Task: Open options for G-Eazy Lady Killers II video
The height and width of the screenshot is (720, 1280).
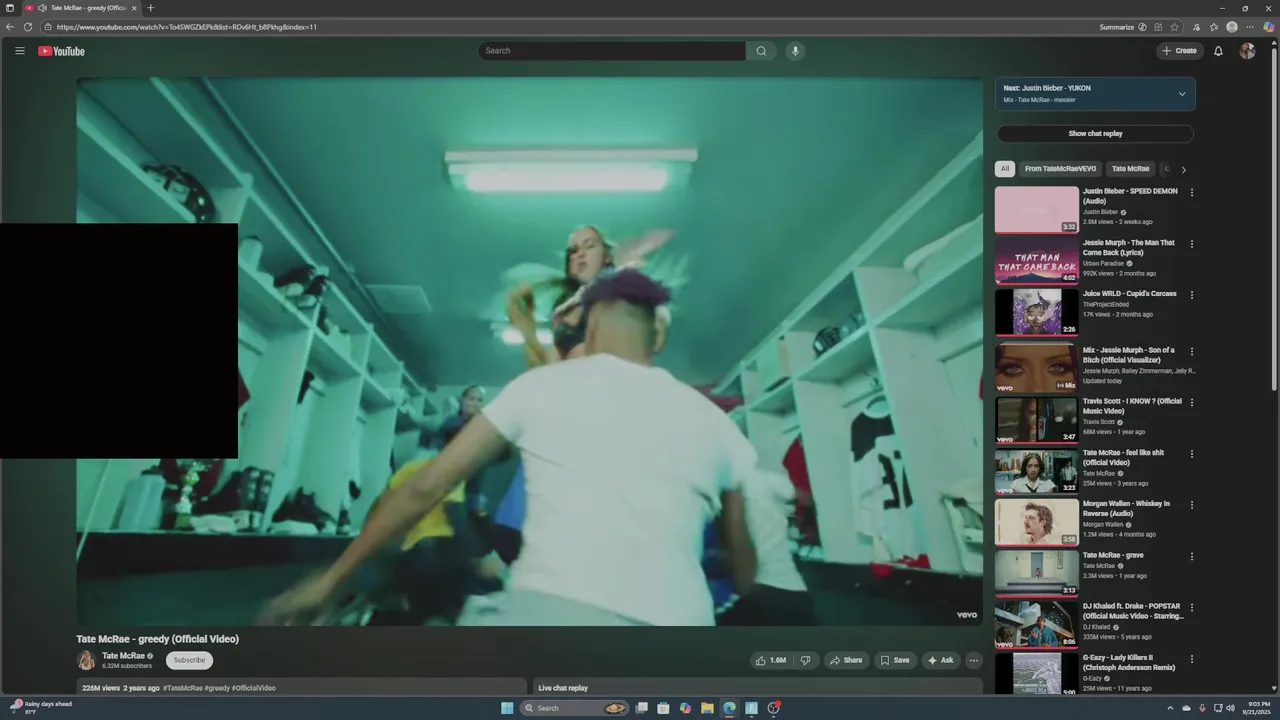Action: (1191, 659)
